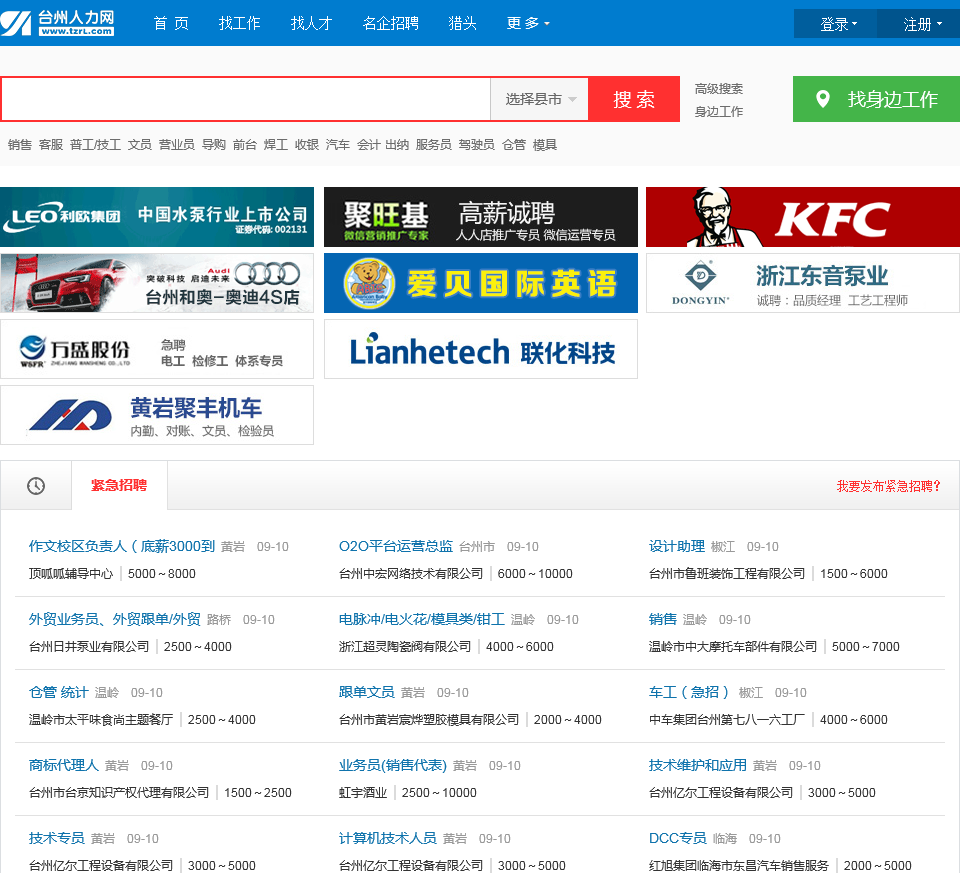
Task: Open the O2O平台运营总监 job listing
Action: pos(396,547)
